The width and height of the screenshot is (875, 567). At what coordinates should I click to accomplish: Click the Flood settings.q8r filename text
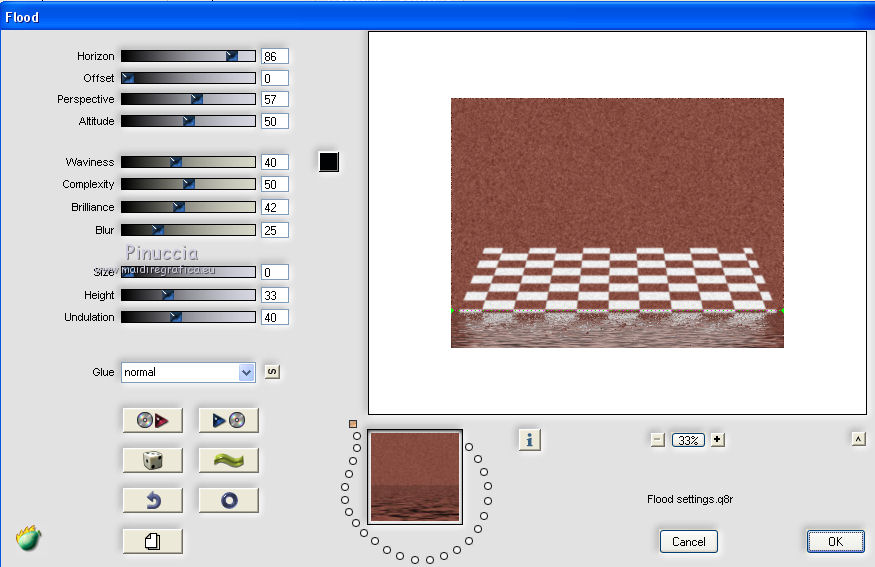(x=690, y=499)
